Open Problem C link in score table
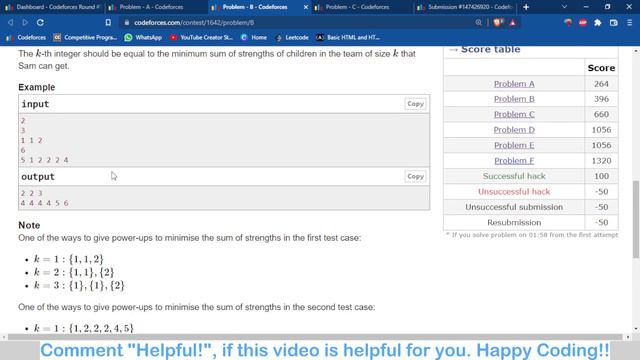640x360 pixels. pyautogui.click(x=514, y=114)
